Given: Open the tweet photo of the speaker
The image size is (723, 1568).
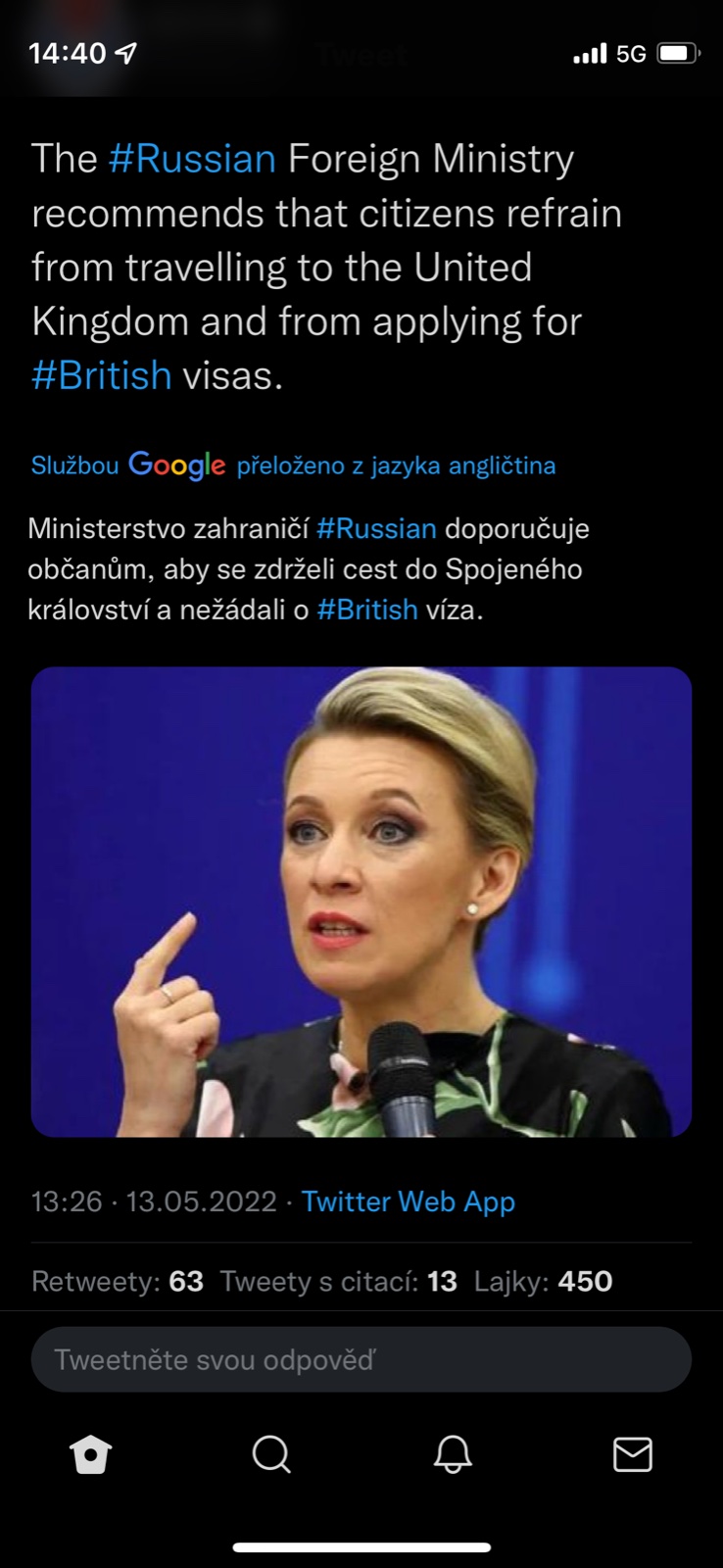Looking at the screenshot, I should (361, 902).
